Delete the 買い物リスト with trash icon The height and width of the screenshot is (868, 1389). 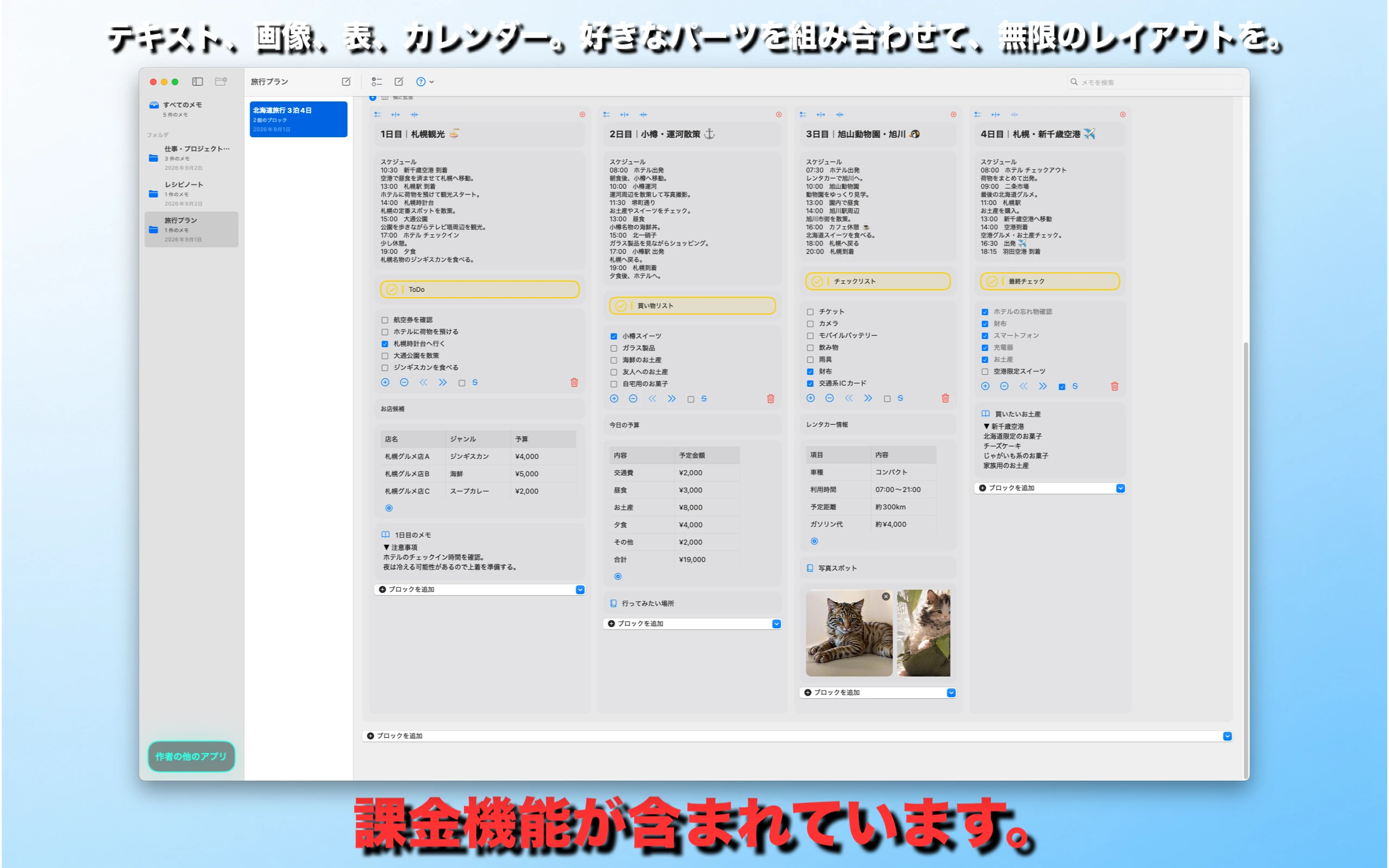[771, 398]
